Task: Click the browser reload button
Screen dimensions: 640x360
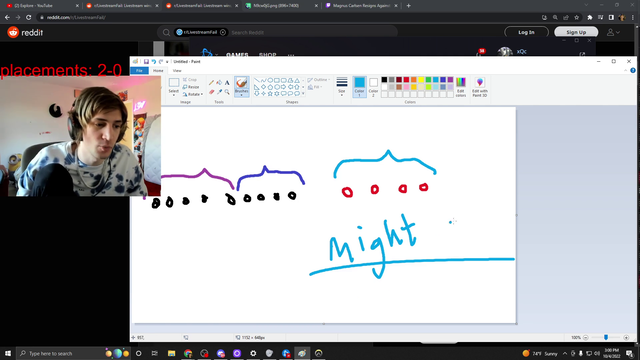Action: [29, 18]
